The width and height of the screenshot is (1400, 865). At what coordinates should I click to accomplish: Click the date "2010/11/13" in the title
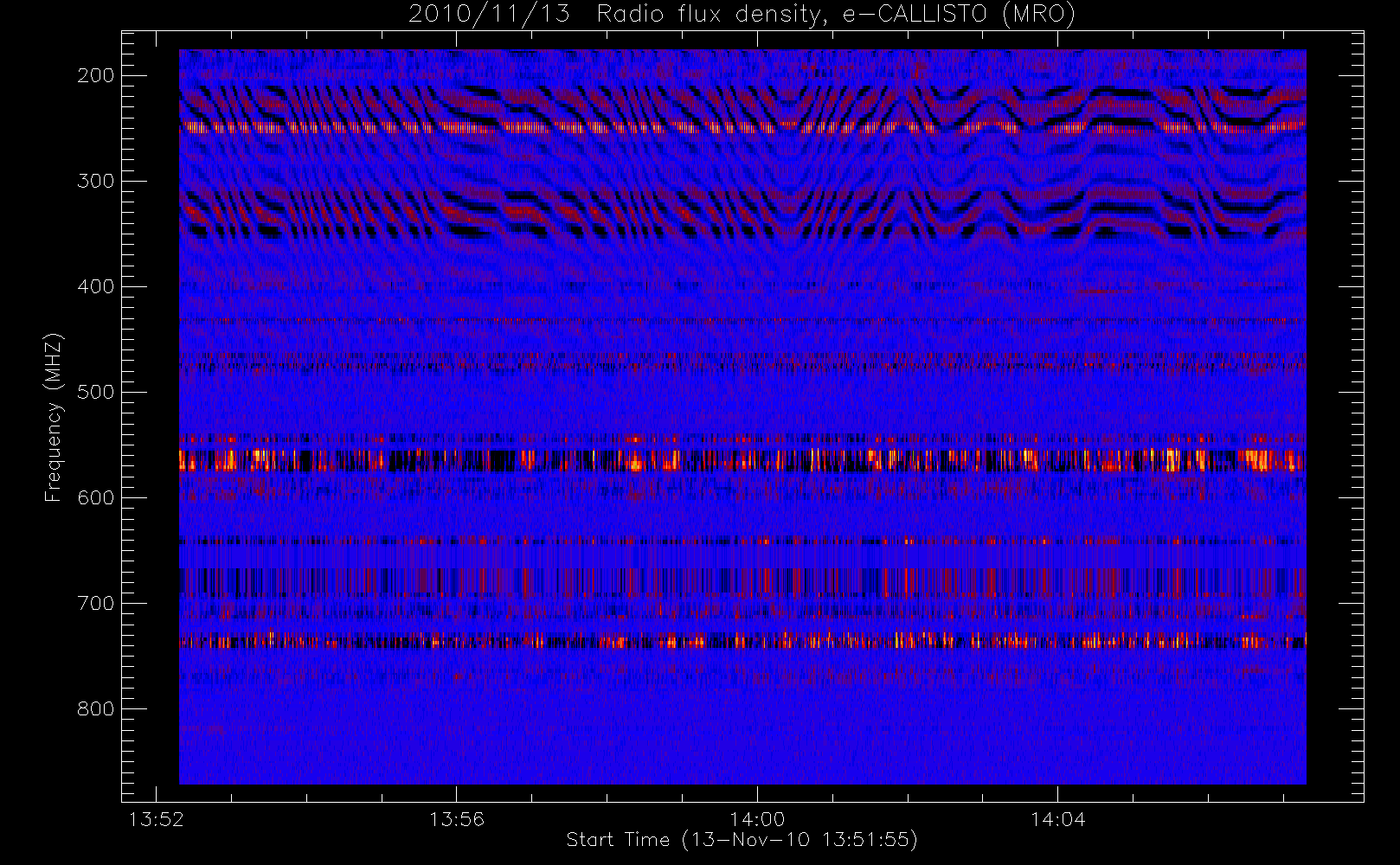[x=489, y=14]
